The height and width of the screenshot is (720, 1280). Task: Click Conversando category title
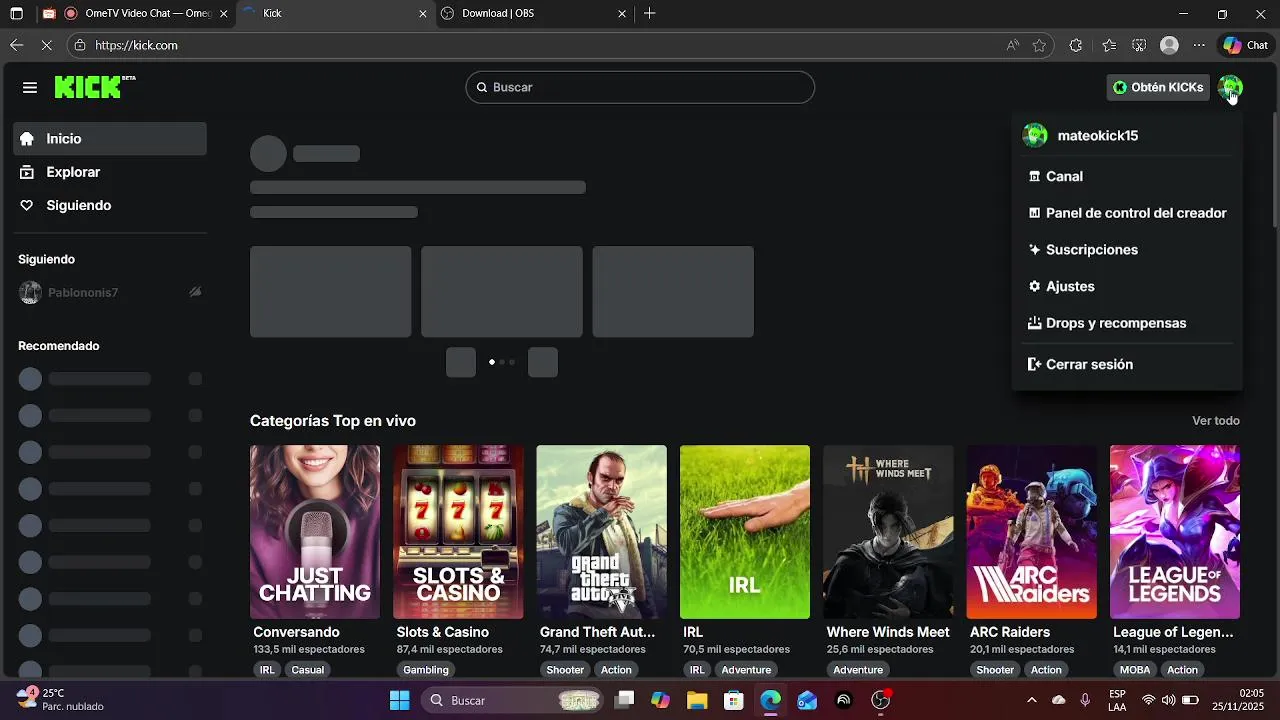296,632
